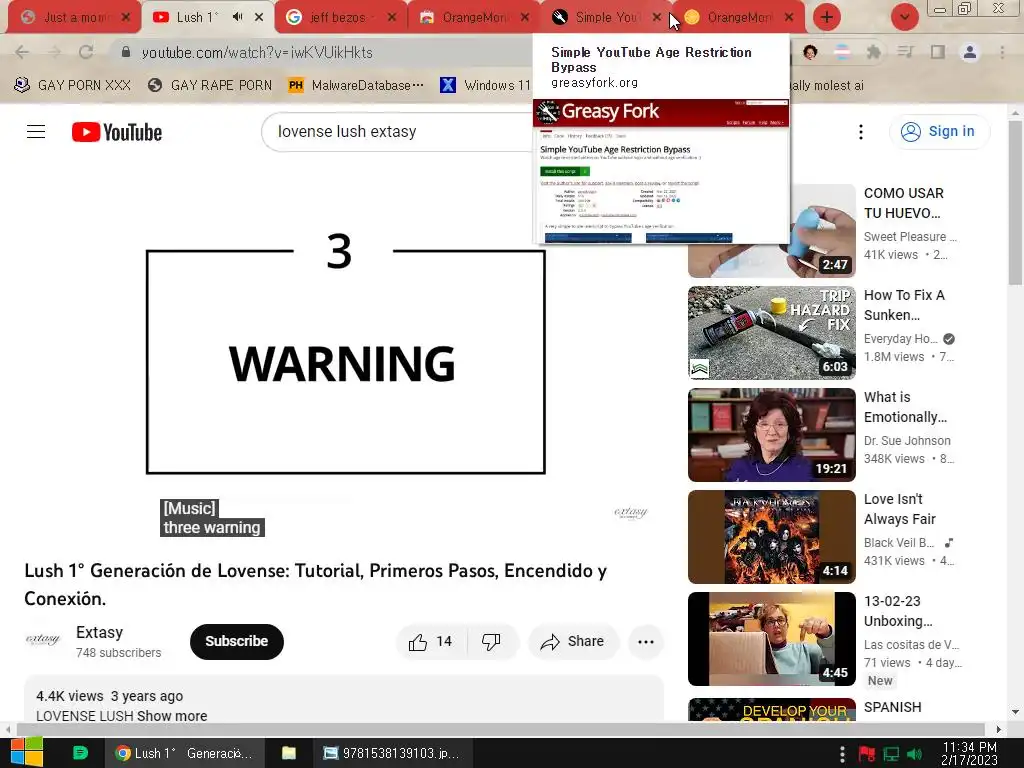Open the Extasy channel name link
This screenshot has width=1024, height=768.
point(99,632)
